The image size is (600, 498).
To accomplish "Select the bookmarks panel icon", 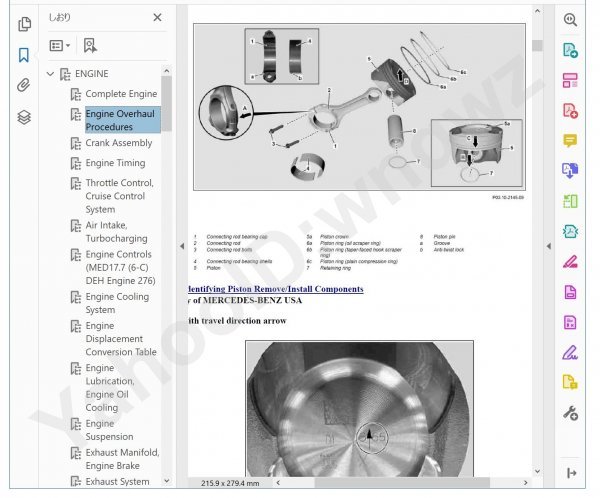I will click(x=24, y=55).
